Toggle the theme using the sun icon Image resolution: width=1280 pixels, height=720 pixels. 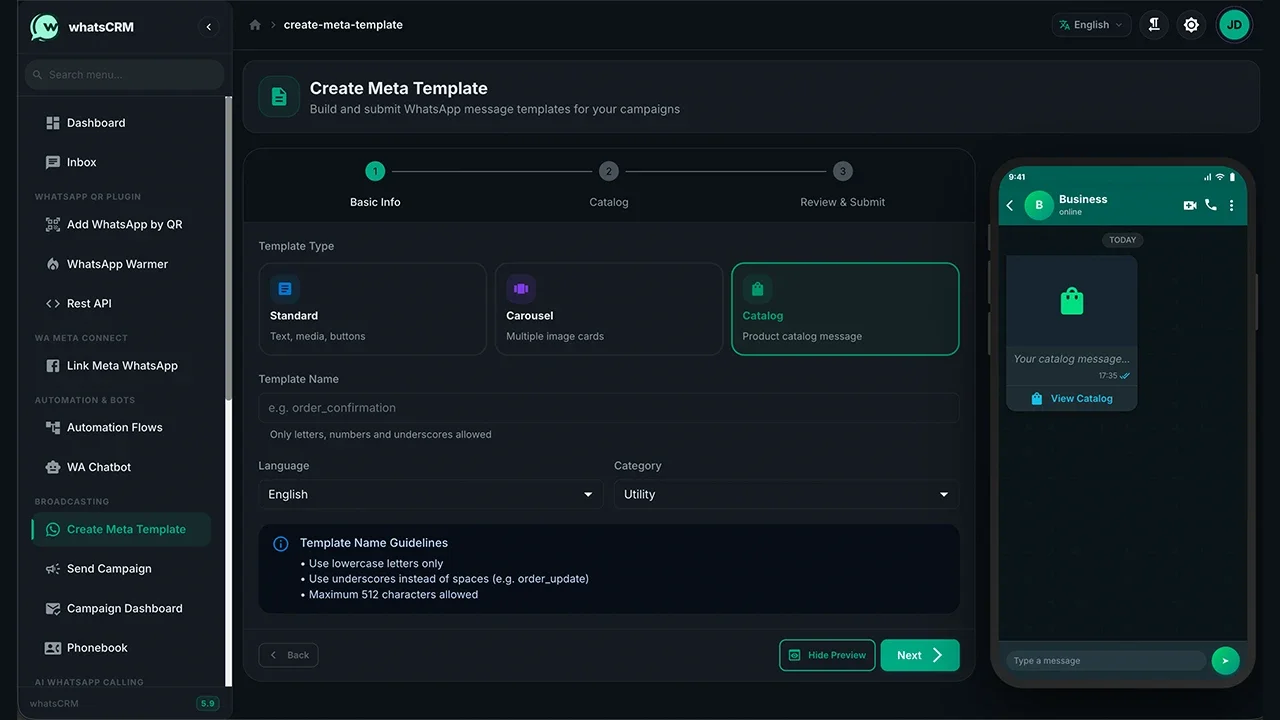1191,25
